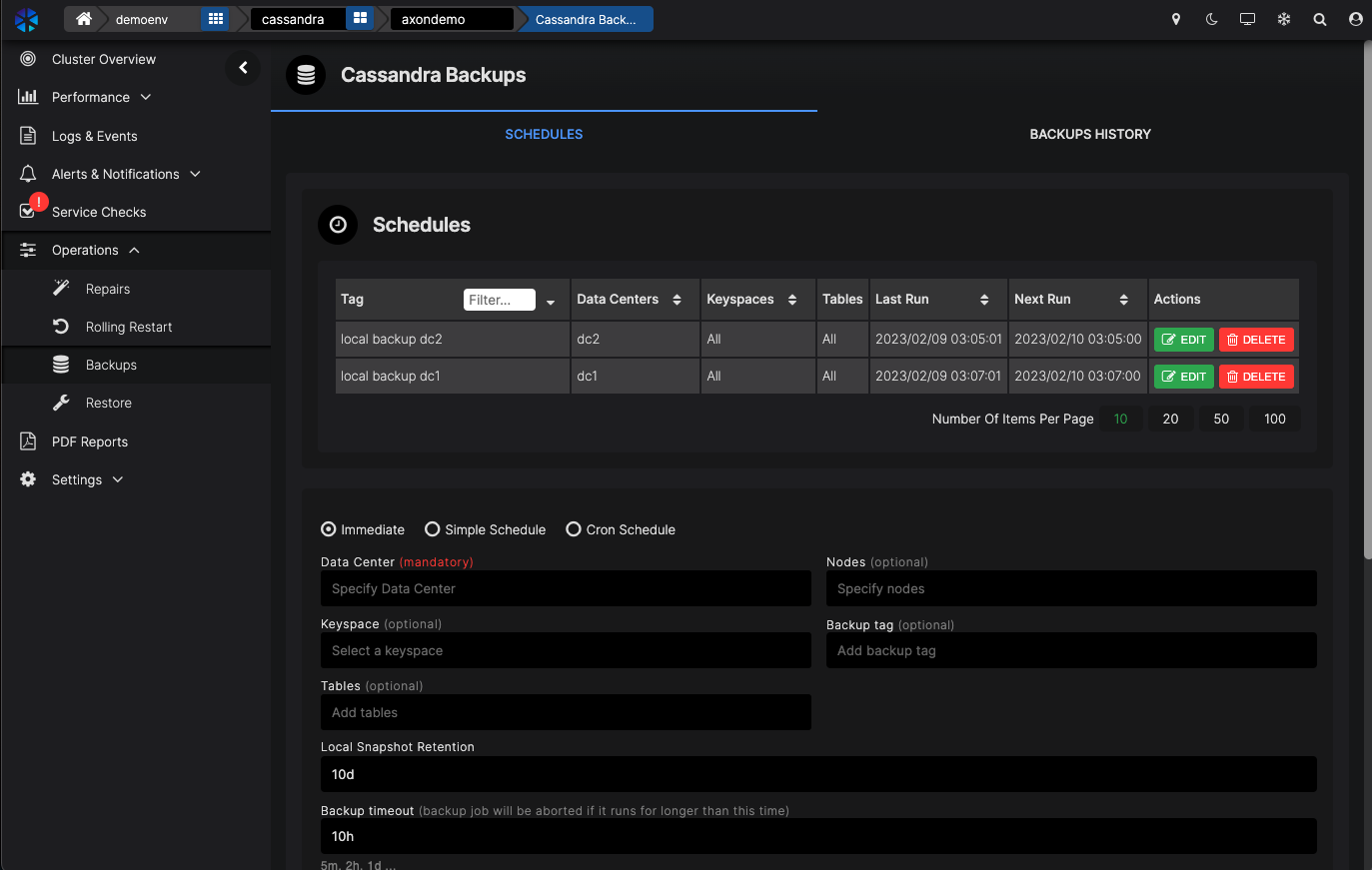This screenshot has height=870, width=1372.
Task: Sort by Keyspaces column arrows
Action: pos(792,300)
